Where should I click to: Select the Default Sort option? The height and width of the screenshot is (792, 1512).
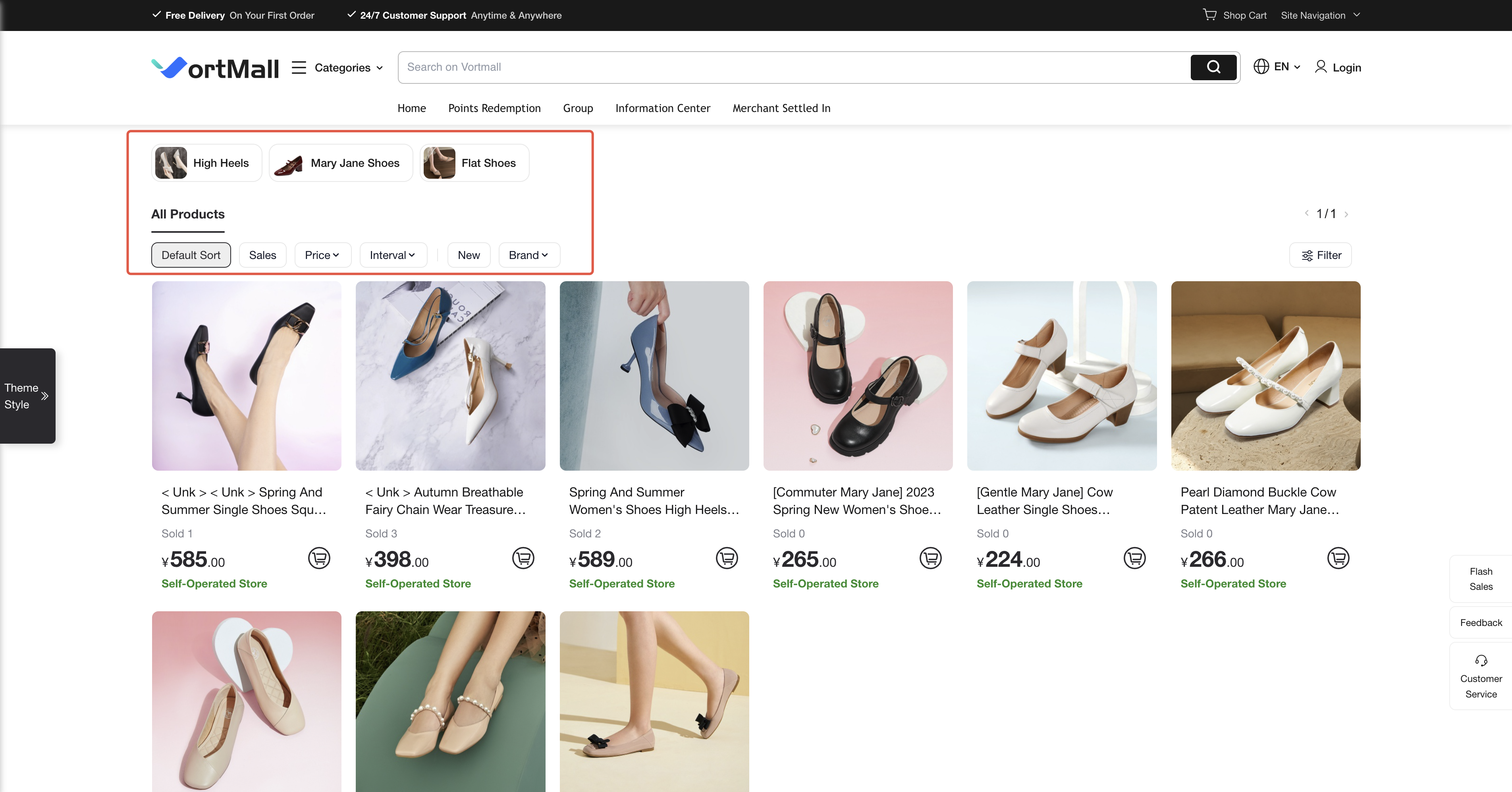191,255
